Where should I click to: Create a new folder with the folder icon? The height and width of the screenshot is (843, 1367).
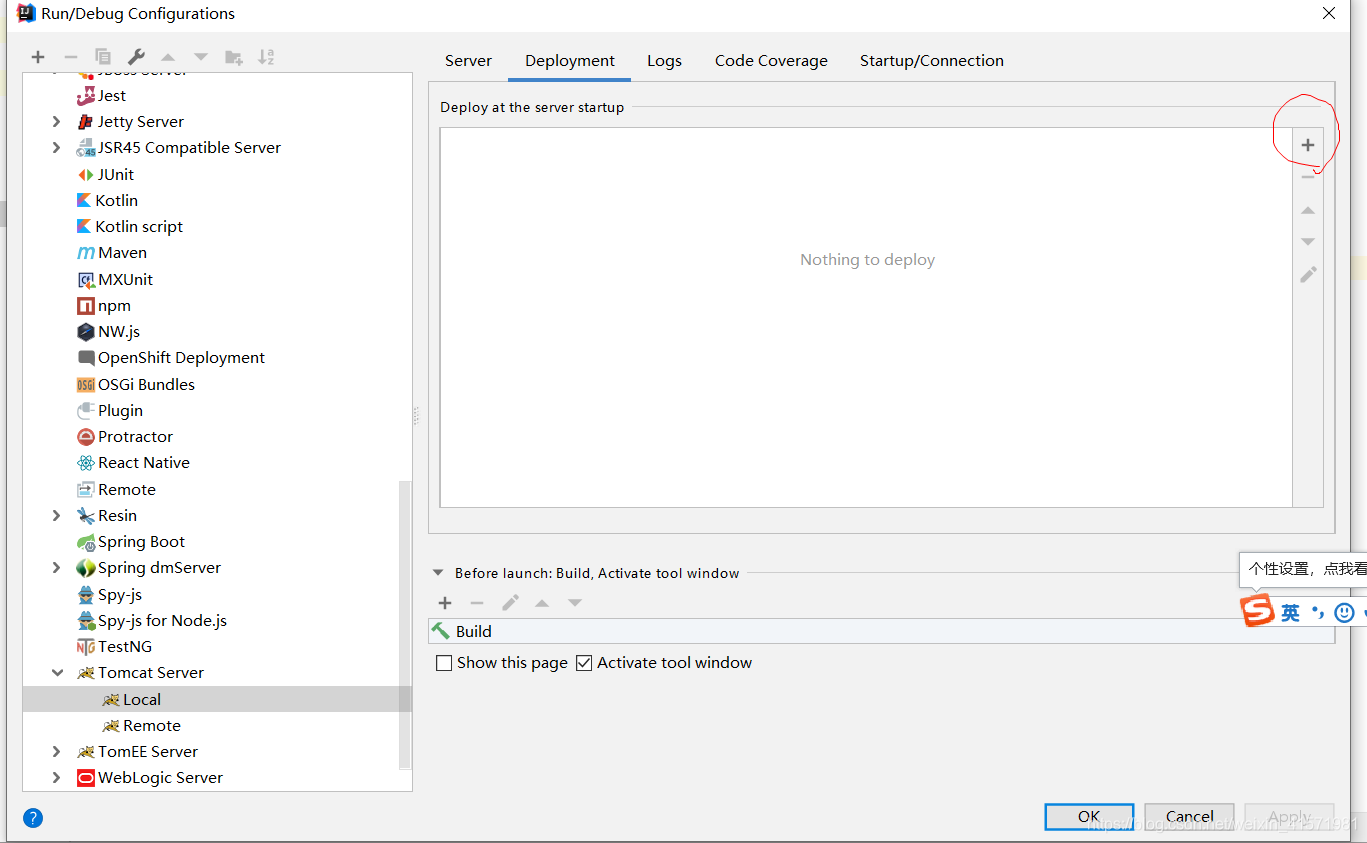point(234,57)
